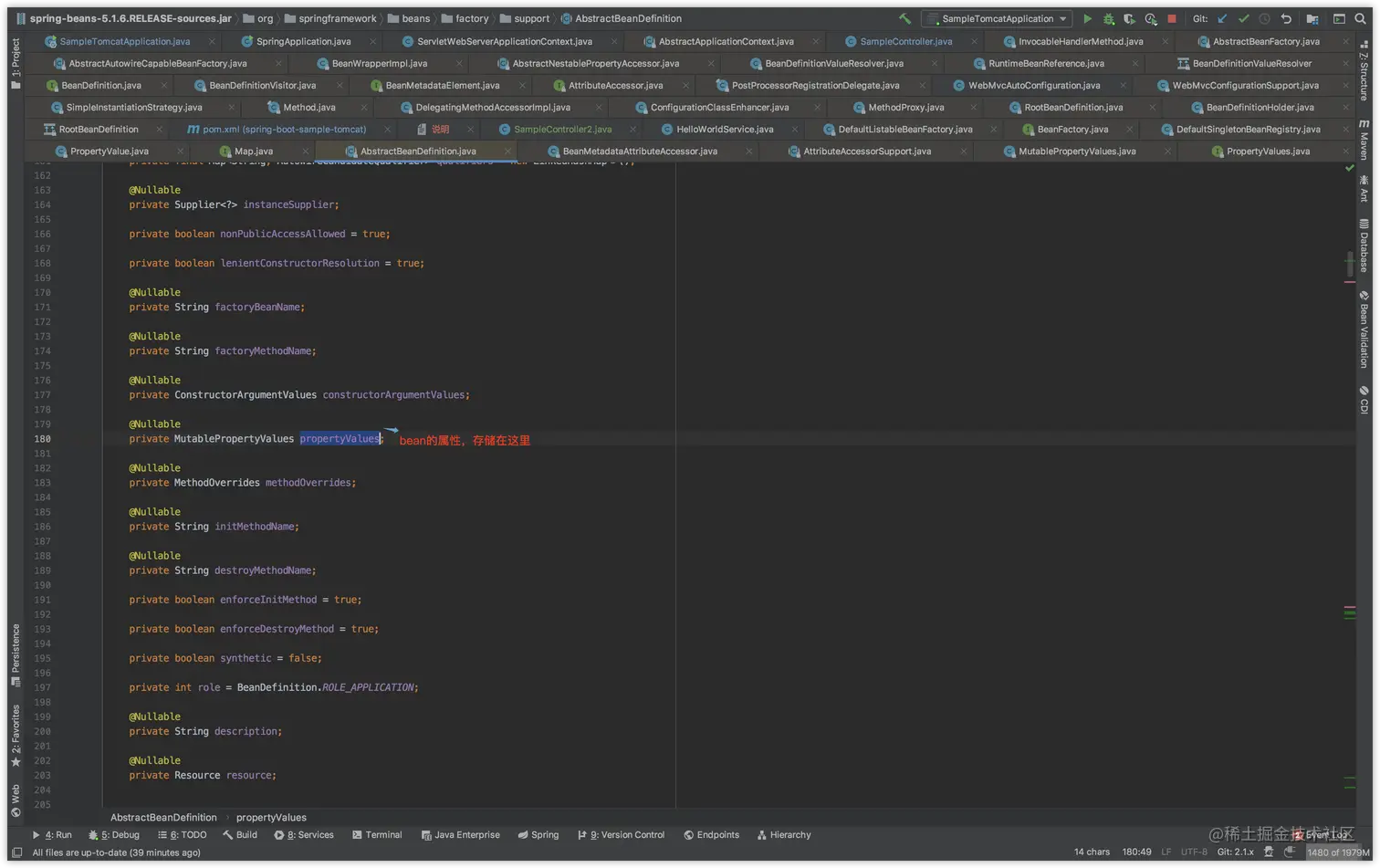Change the LF line separator setting

1166,852
